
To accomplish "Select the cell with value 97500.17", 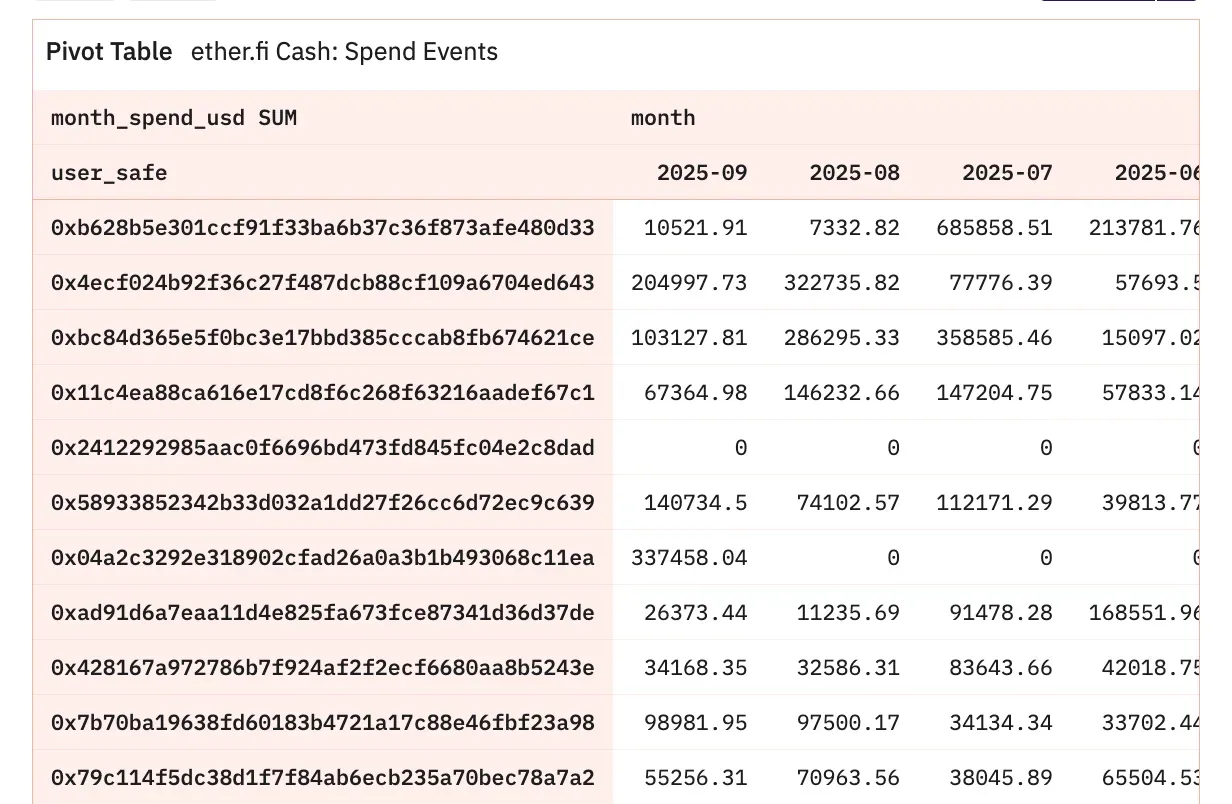I will point(848,723).
